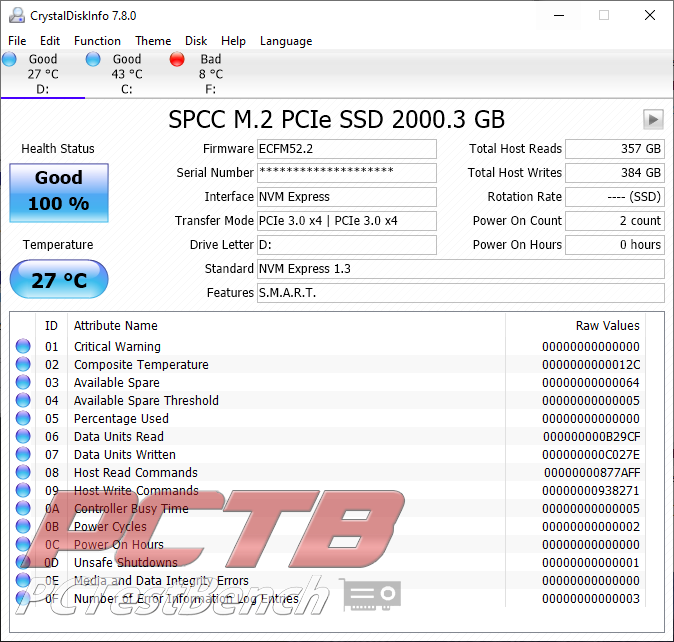Click the Good 100 % health status button

59,193
